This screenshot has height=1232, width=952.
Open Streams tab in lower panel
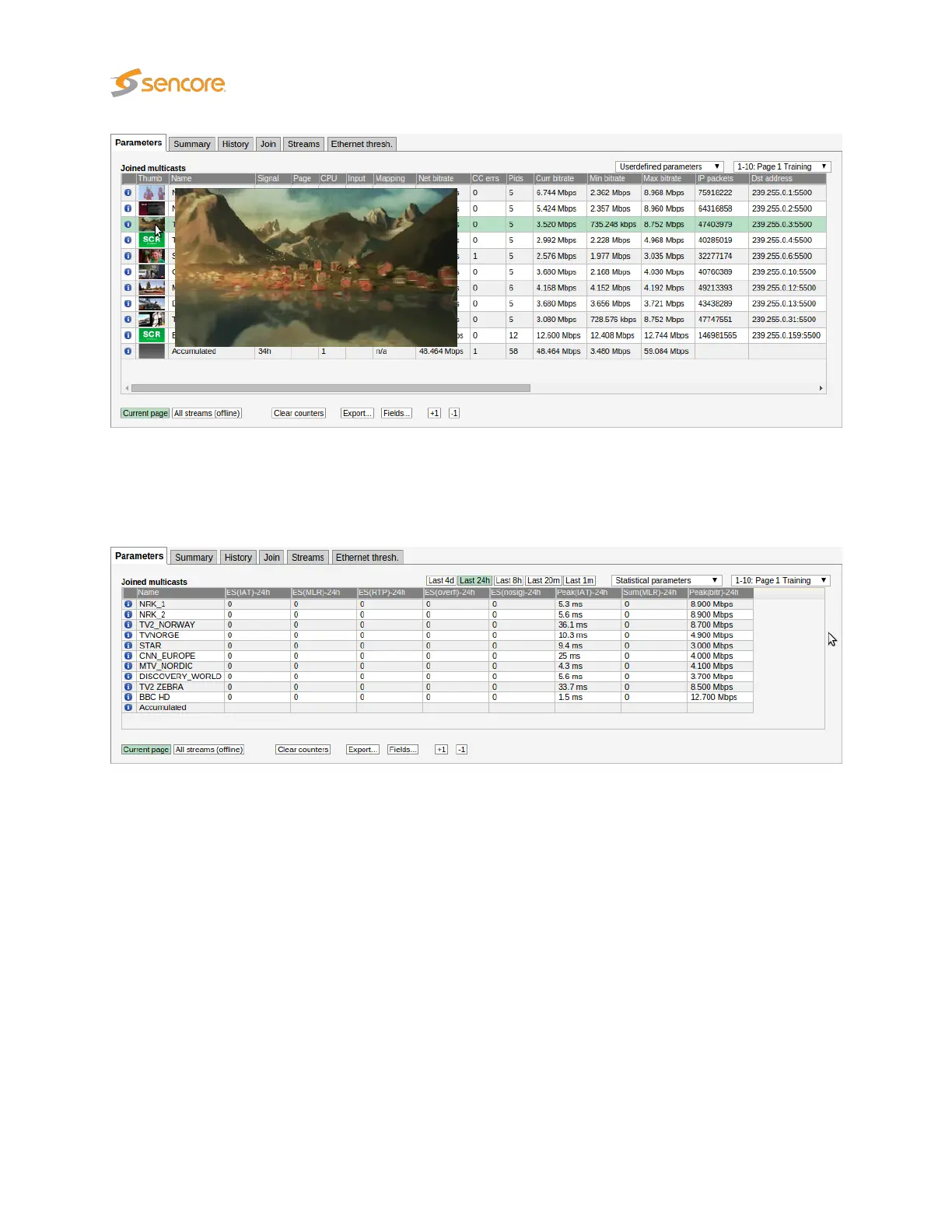click(308, 558)
